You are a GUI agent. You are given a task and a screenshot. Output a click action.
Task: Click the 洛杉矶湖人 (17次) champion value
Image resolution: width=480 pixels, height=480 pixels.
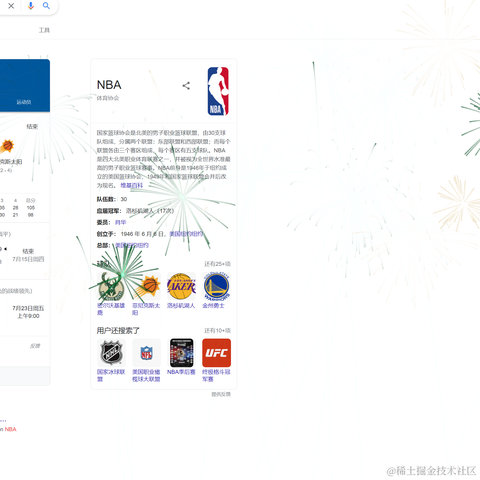click(x=150, y=211)
